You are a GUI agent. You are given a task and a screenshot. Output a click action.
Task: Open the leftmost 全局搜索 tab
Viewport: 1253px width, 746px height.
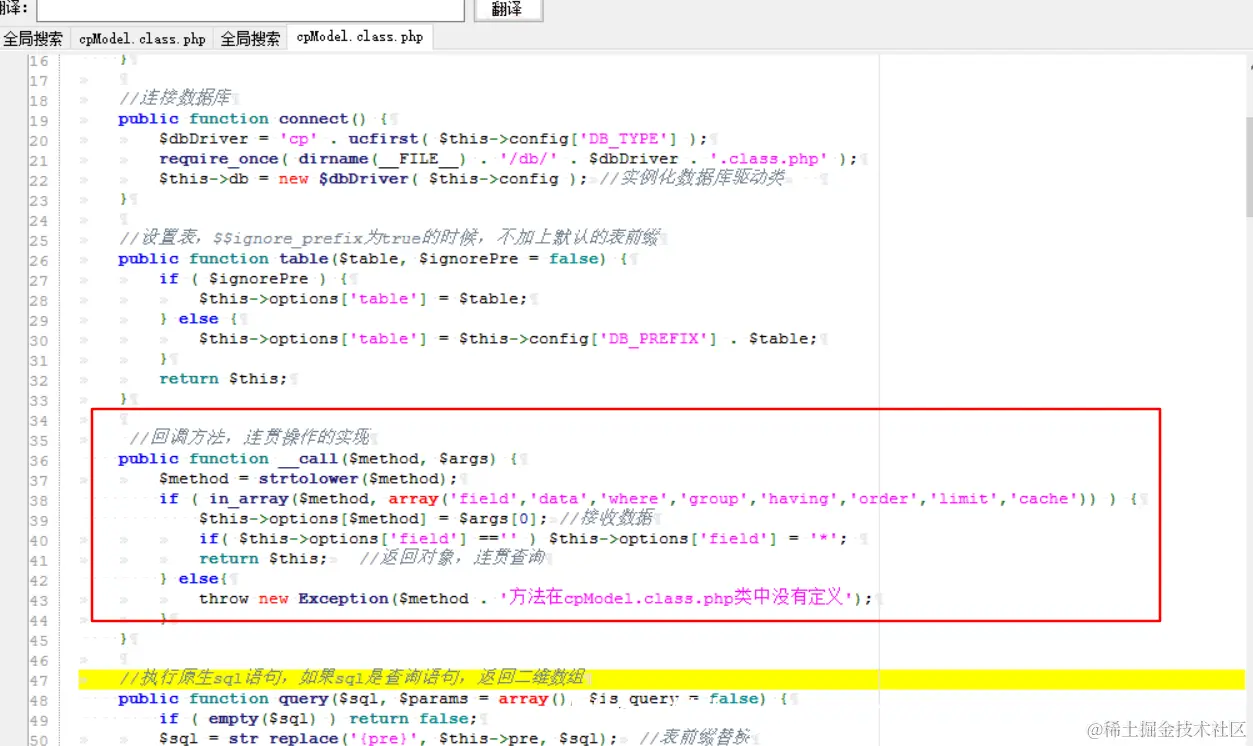point(34,39)
